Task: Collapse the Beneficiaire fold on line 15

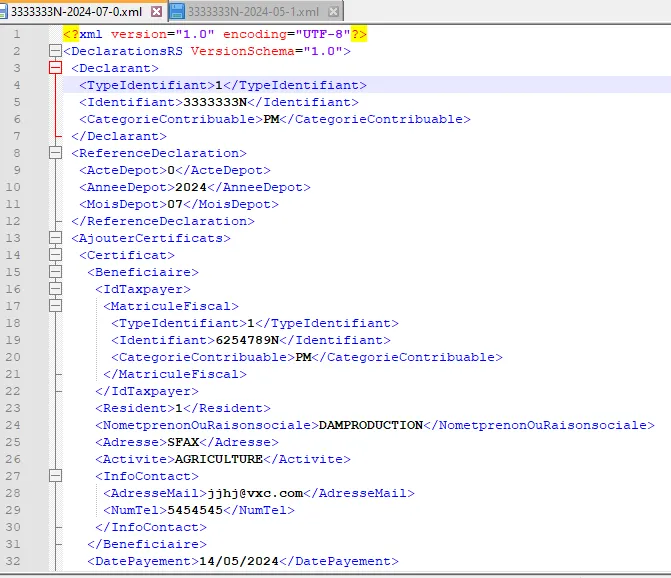Action: pyautogui.click(x=55, y=272)
